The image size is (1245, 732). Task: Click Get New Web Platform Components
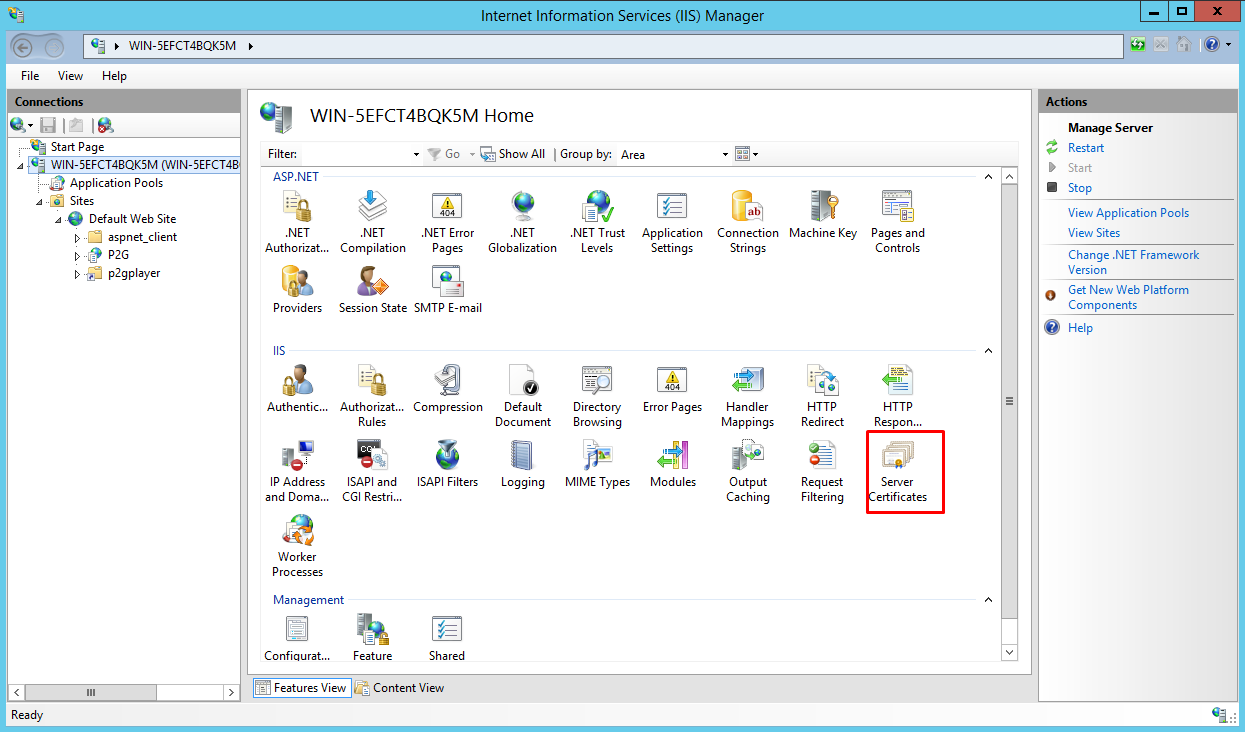pyautogui.click(x=1128, y=297)
